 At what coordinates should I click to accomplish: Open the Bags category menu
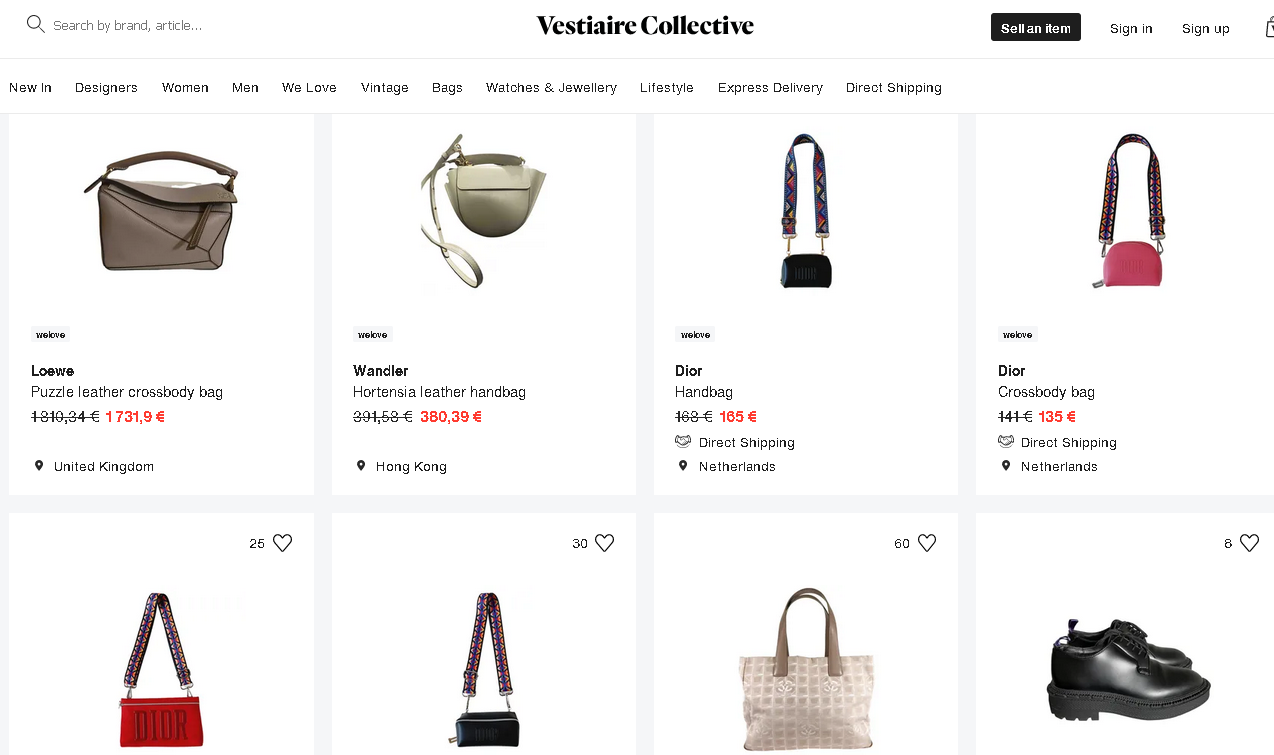click(447, 88)
